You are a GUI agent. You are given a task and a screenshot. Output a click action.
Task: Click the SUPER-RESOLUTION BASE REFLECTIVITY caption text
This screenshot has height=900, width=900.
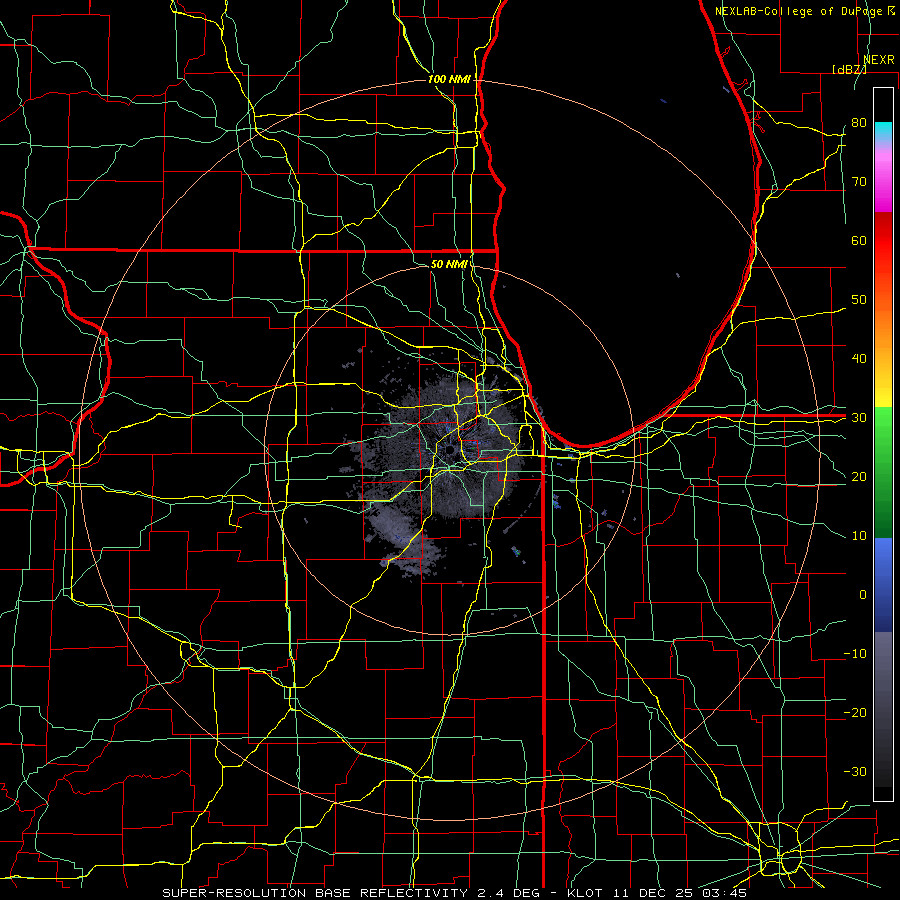coord(315,893)
